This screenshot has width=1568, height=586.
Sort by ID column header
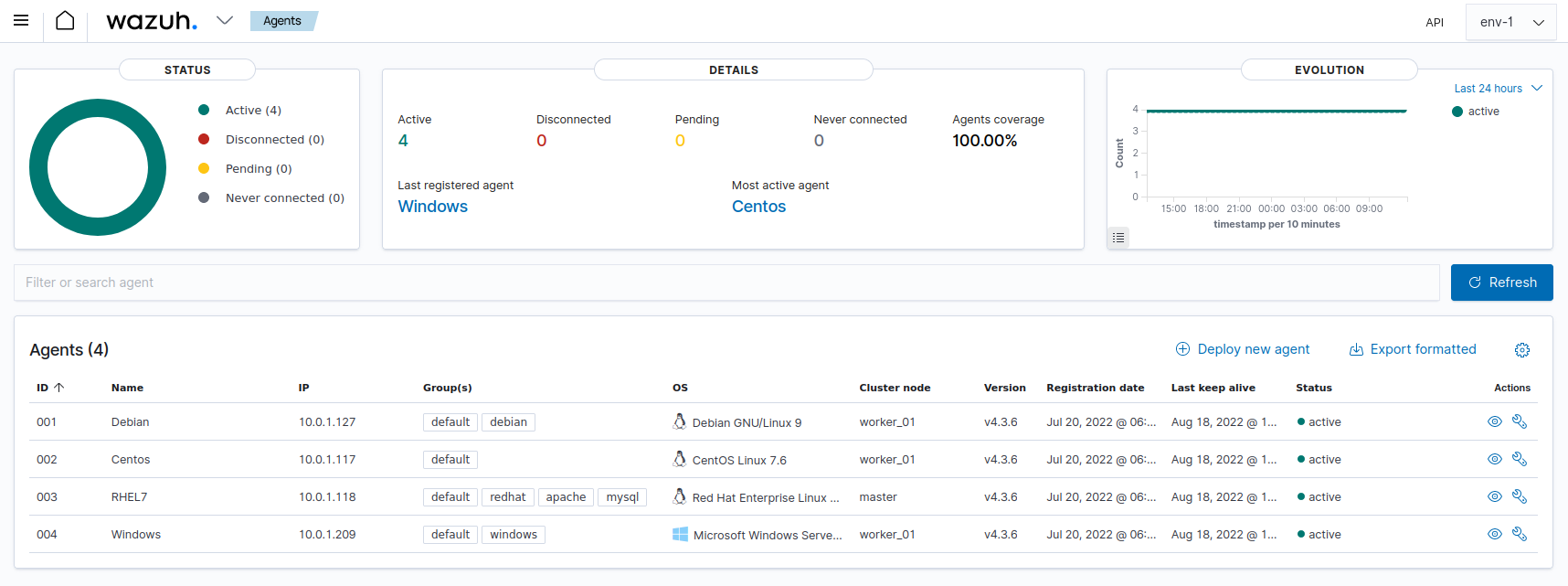pyautogui.click(x=50, y=388)
